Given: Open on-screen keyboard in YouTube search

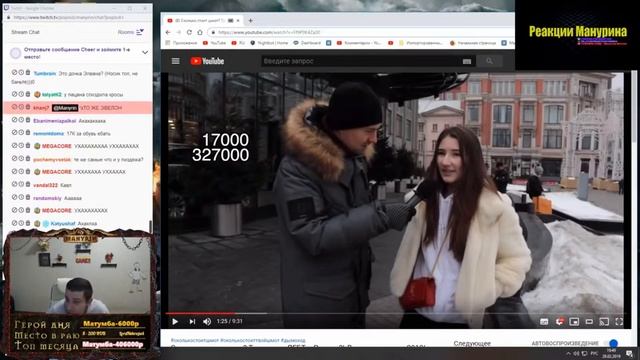Looking at the screenshot, I should tap(467, 61).
